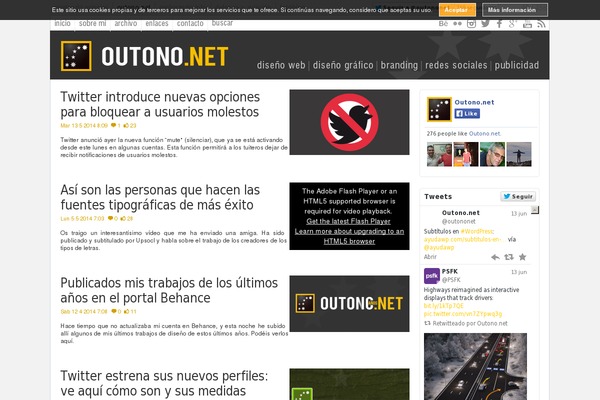Click the OUTONO.NET site title text
600x400 pixels.
[165, 57]
